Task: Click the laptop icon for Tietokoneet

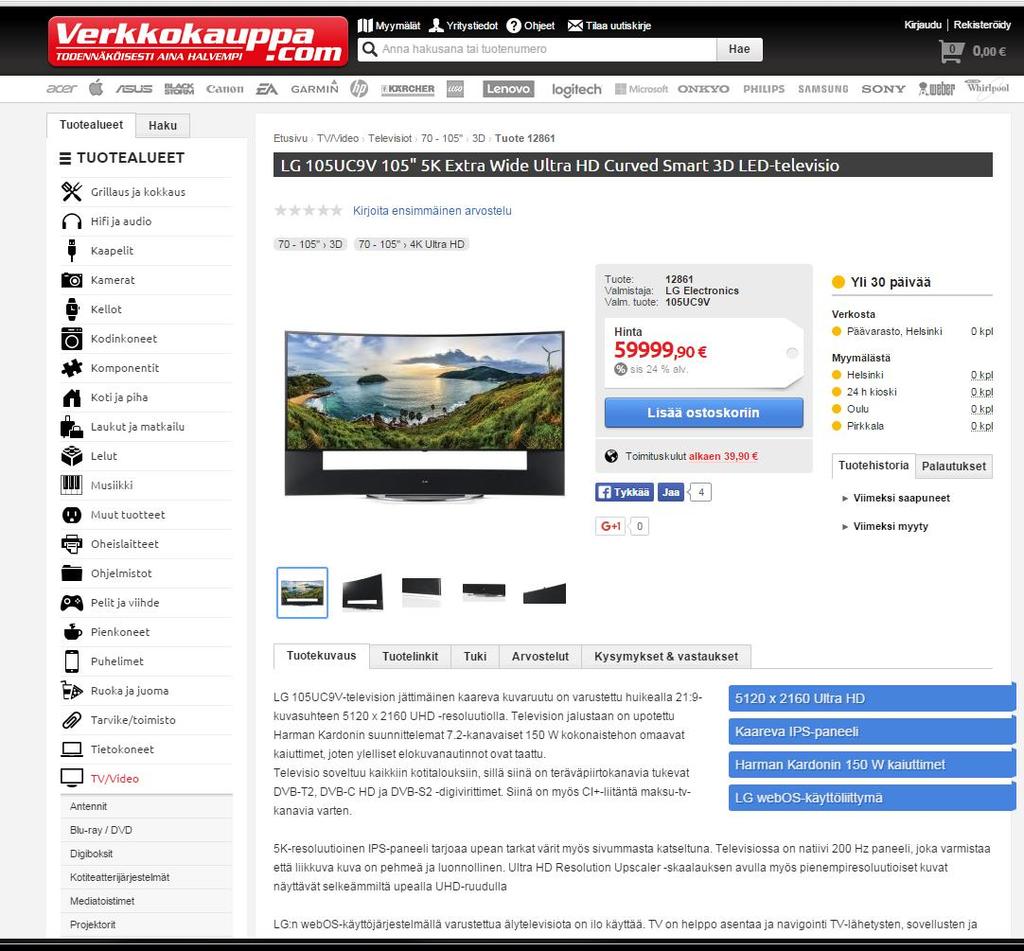Action: [72, 749]
